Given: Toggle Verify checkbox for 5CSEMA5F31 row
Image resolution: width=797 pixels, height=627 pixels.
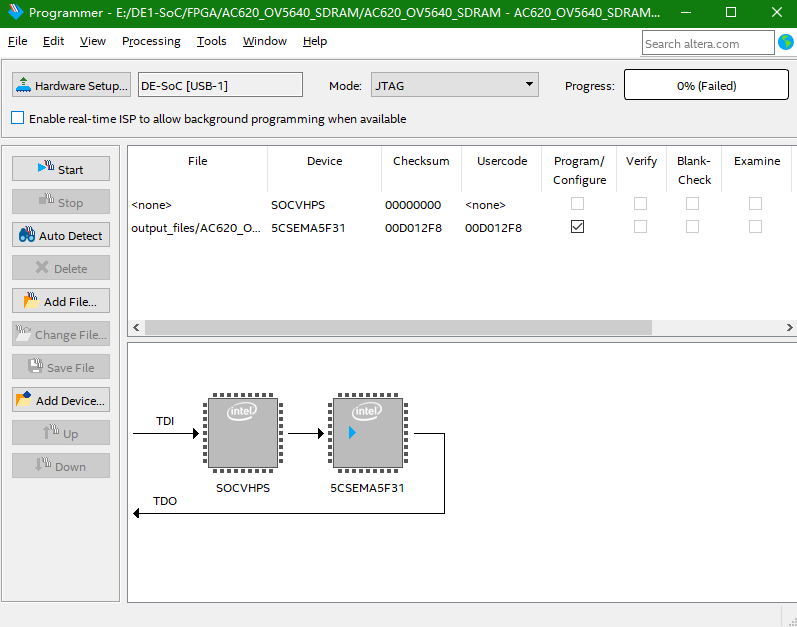Looking at the screenshot, I should [x=640, y=227].
